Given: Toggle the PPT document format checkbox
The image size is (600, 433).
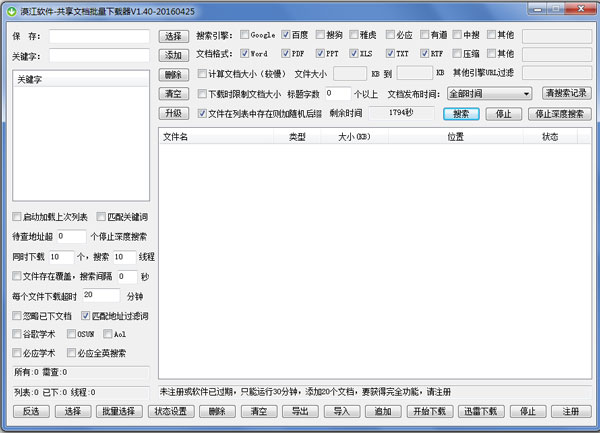Looking at the screenshot, I should coord(320,54).
